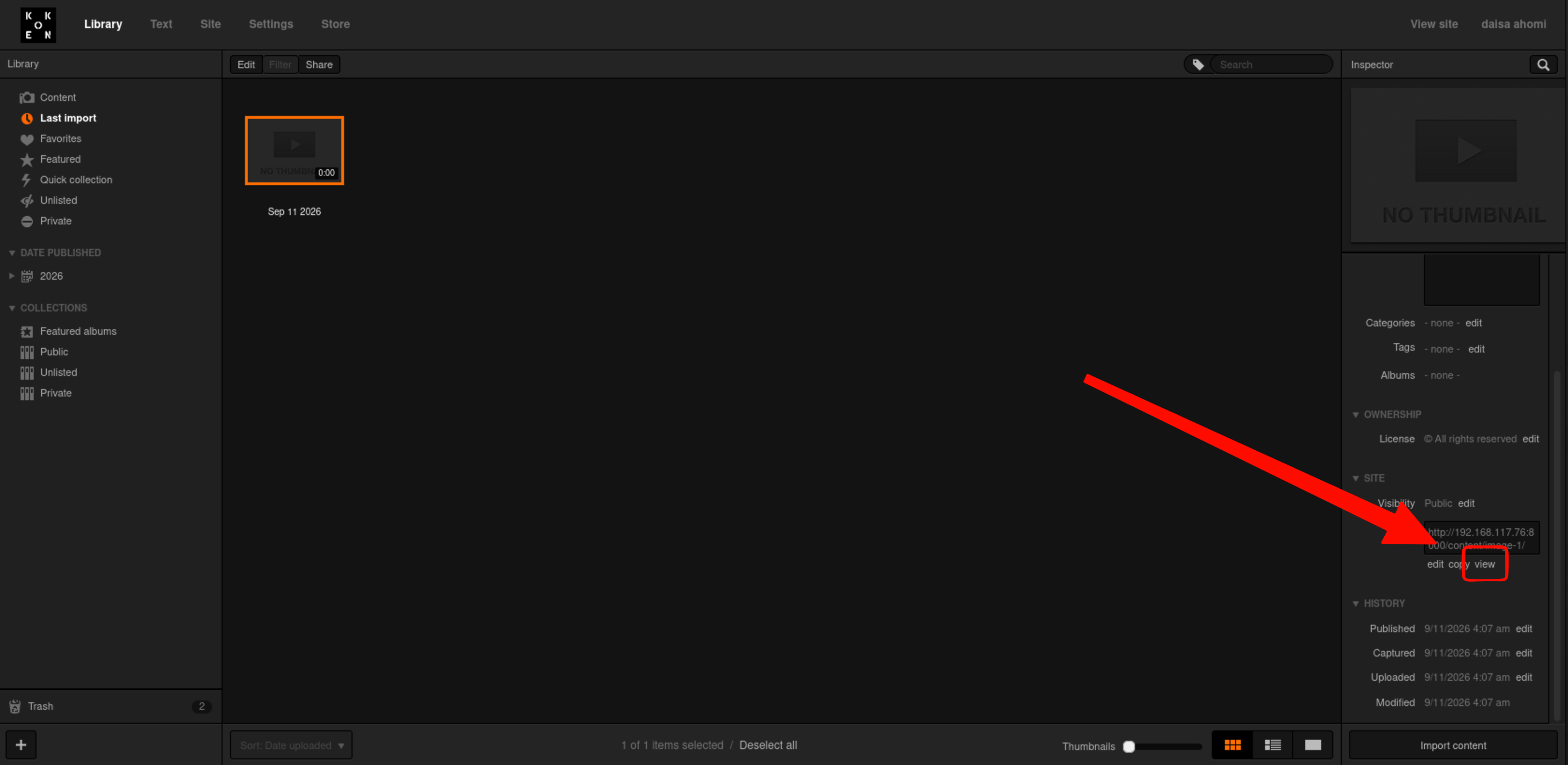Click the Public collections album icon
This screenshot has height=765, width=1568.
pyautogui.click(x=27, y=353)
